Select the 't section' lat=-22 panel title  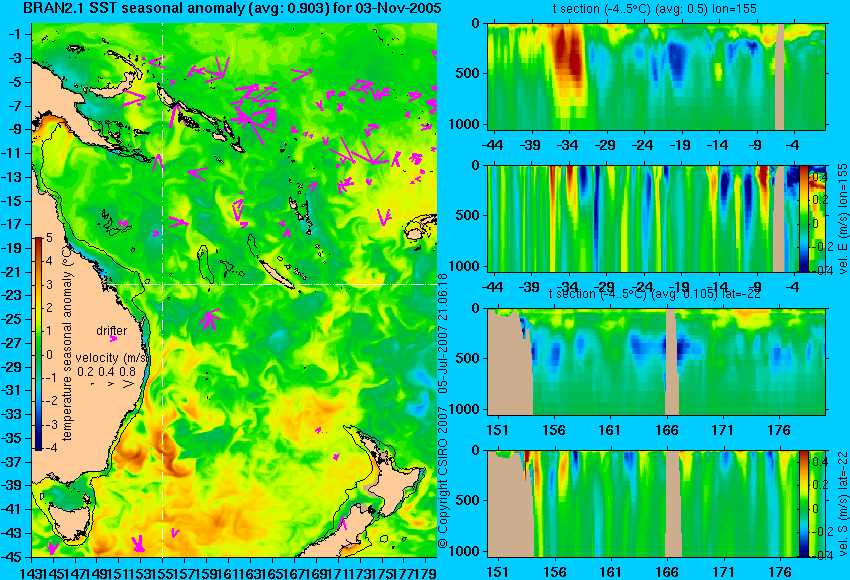click(x=654, y=294)
